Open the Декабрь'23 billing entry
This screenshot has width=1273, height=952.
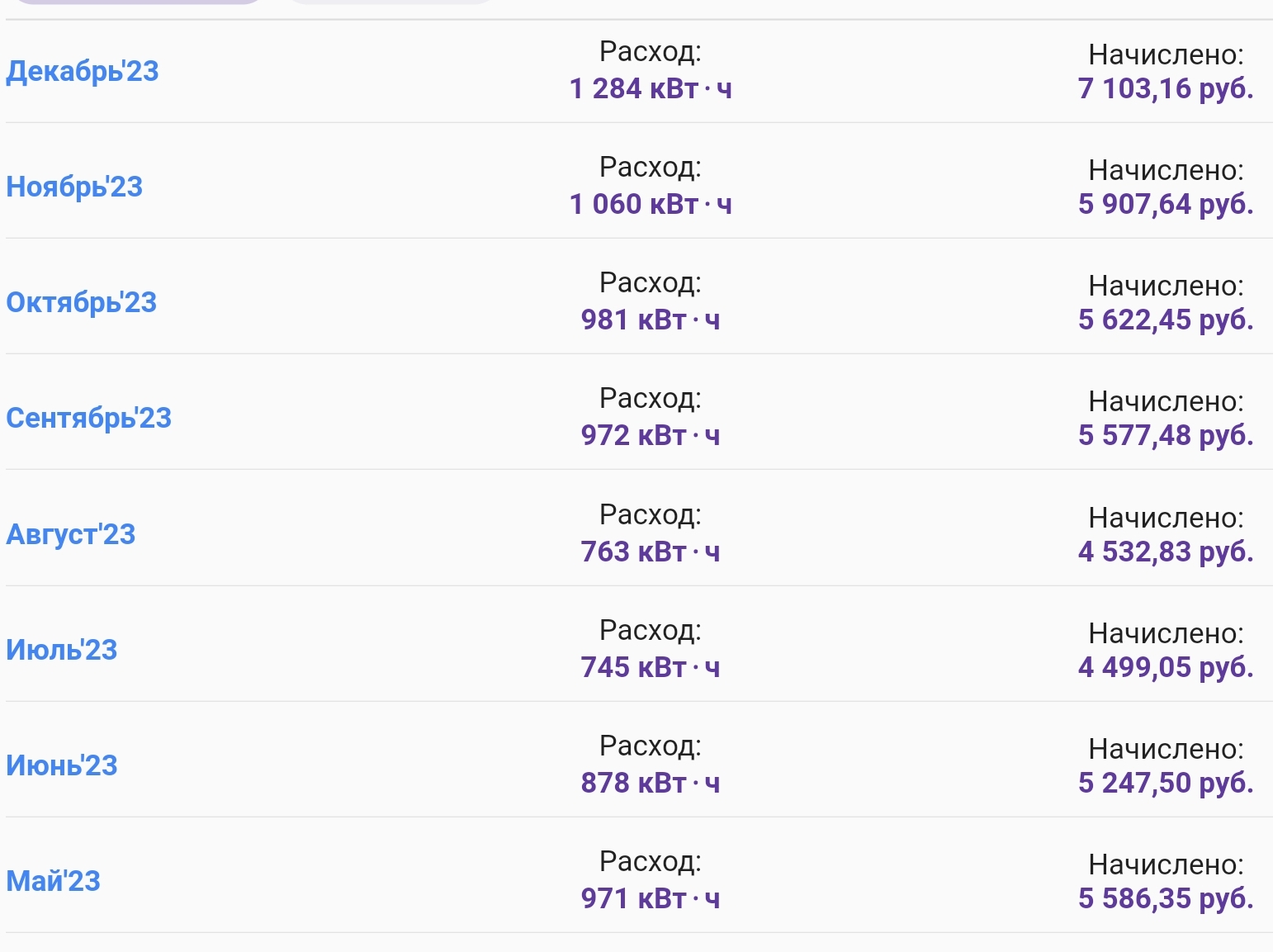click(83, 71)
